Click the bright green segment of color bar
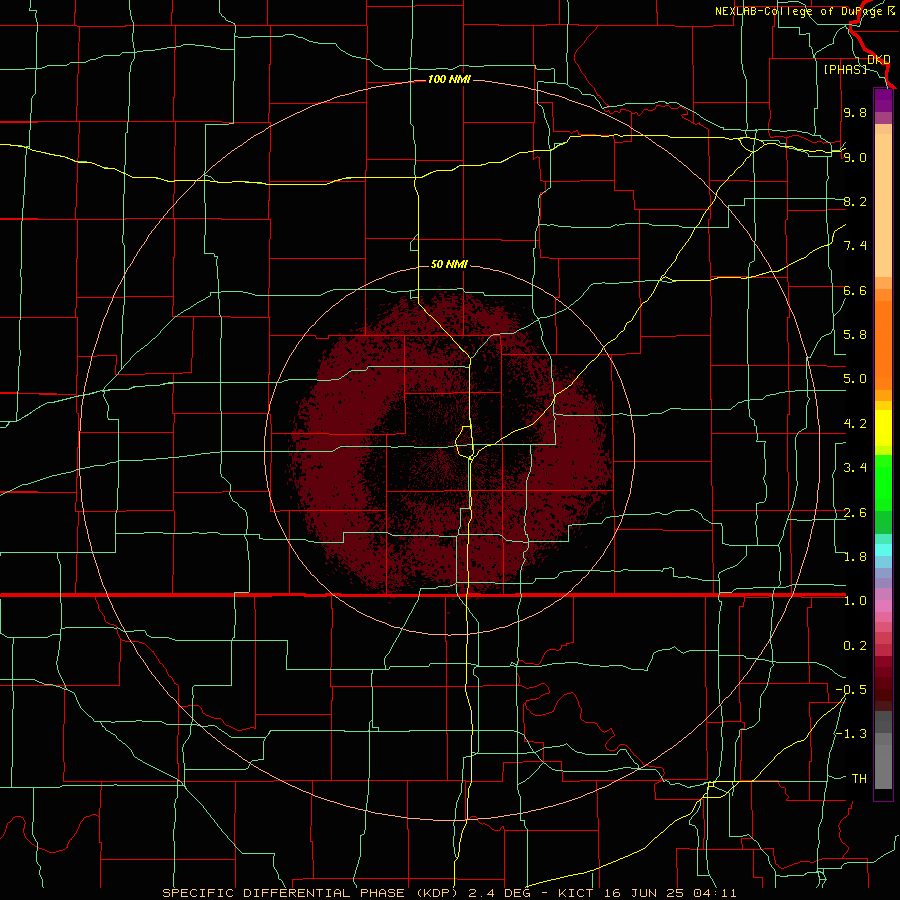 883,483
